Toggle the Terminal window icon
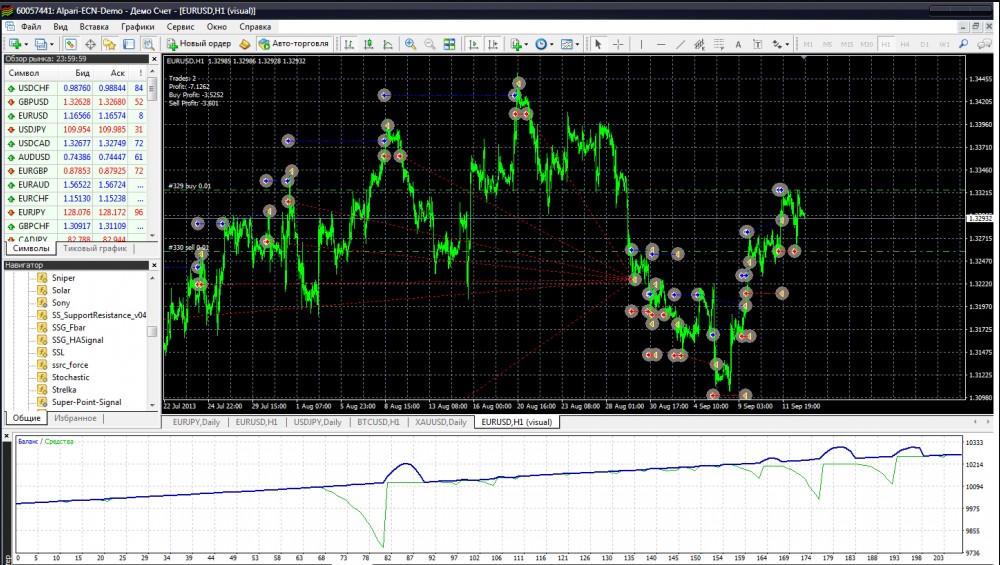Screen dimensions: 1000x565 coord(129,44)
